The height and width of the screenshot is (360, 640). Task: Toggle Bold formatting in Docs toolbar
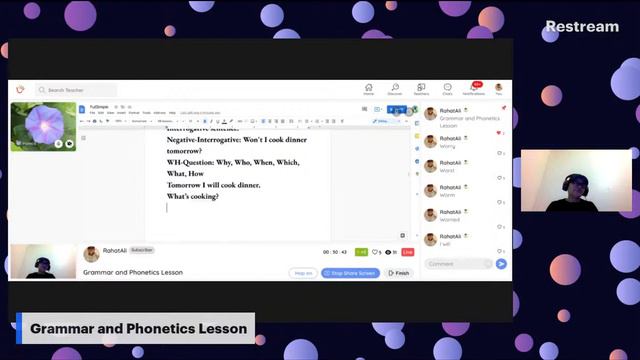click(x=205, y=121)
